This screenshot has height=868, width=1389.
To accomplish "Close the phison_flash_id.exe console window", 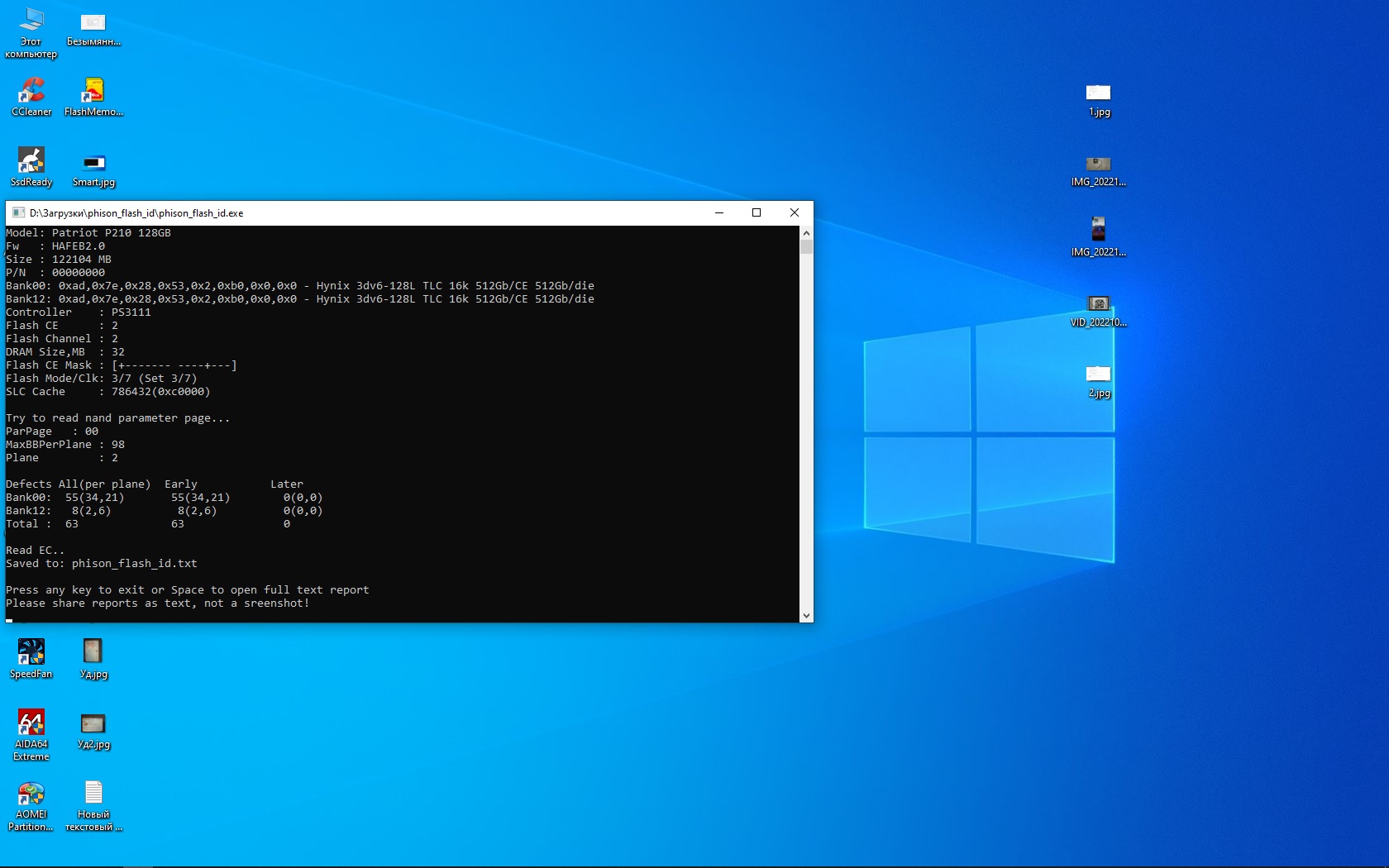I will tap(795, 212).
